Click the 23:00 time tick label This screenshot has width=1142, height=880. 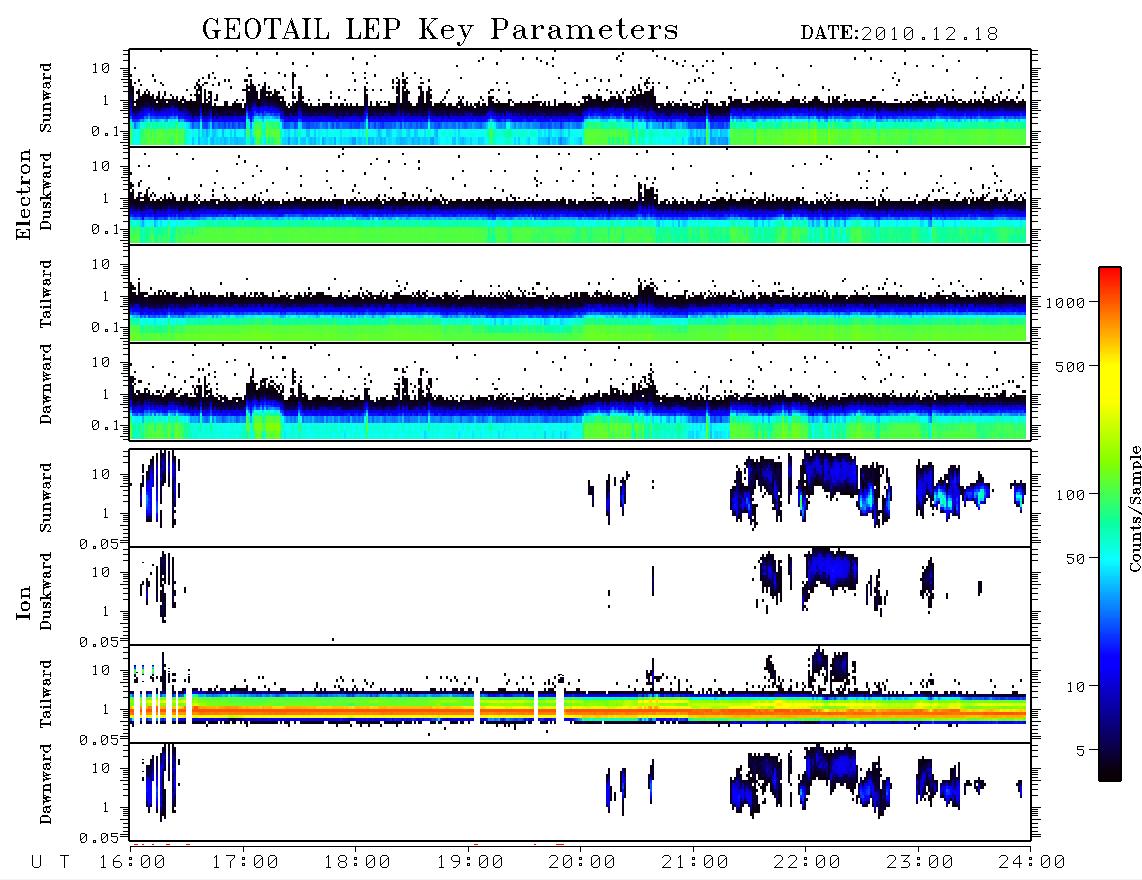pyautogui.click(x=920, y=863)
